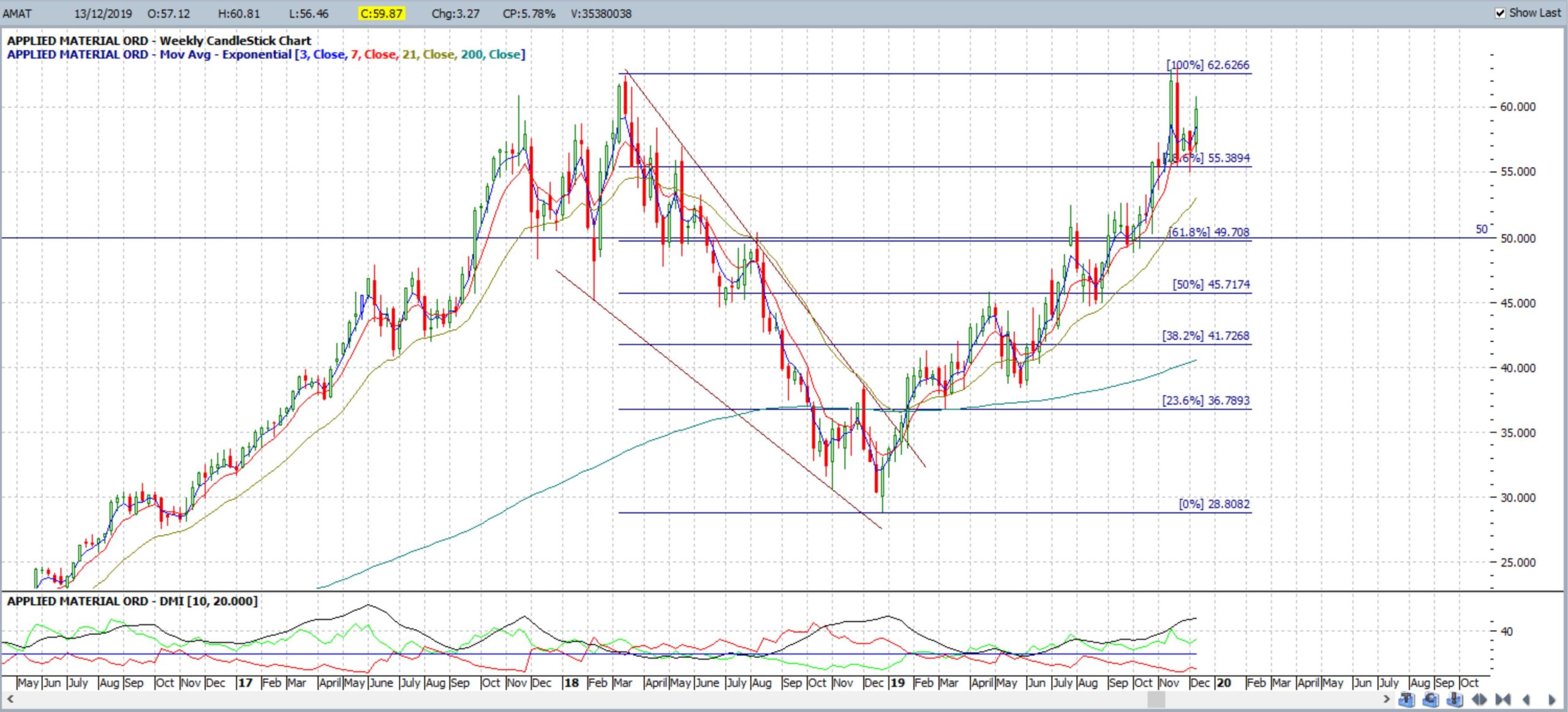Click the '20' year marker on time axis

click(1224, 683)
